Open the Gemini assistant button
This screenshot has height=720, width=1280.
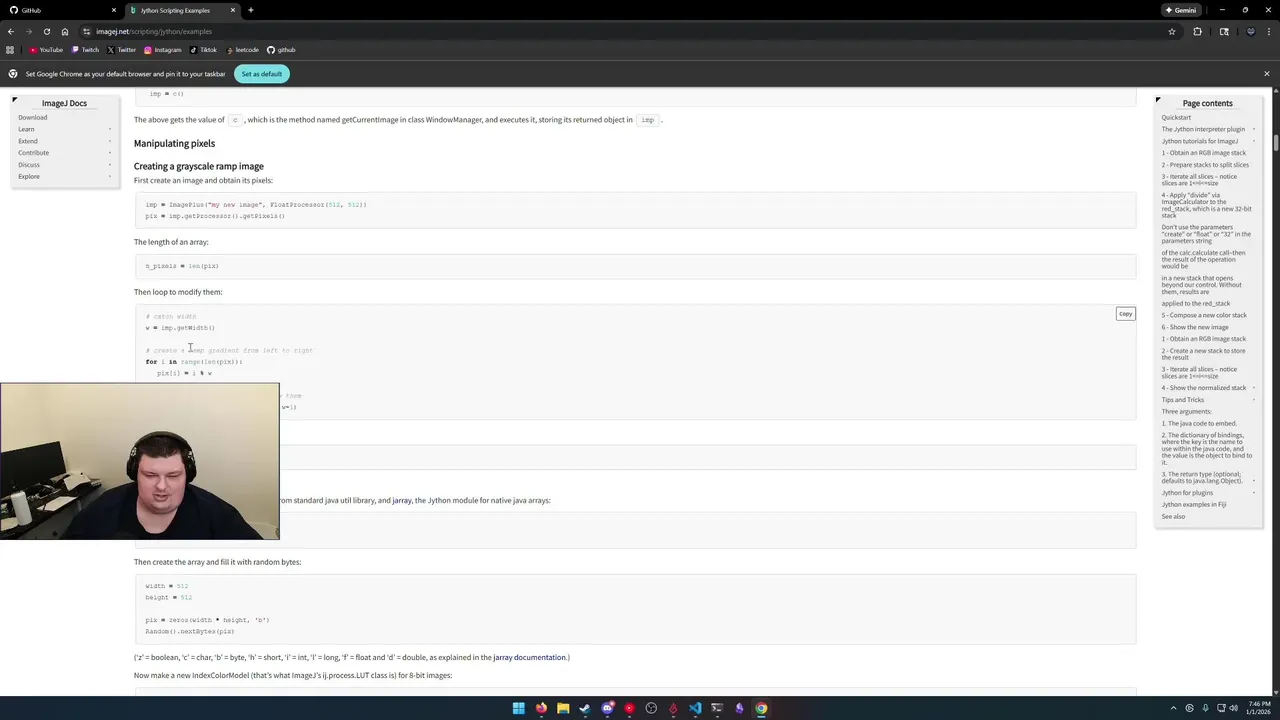tap(1180, 10)
